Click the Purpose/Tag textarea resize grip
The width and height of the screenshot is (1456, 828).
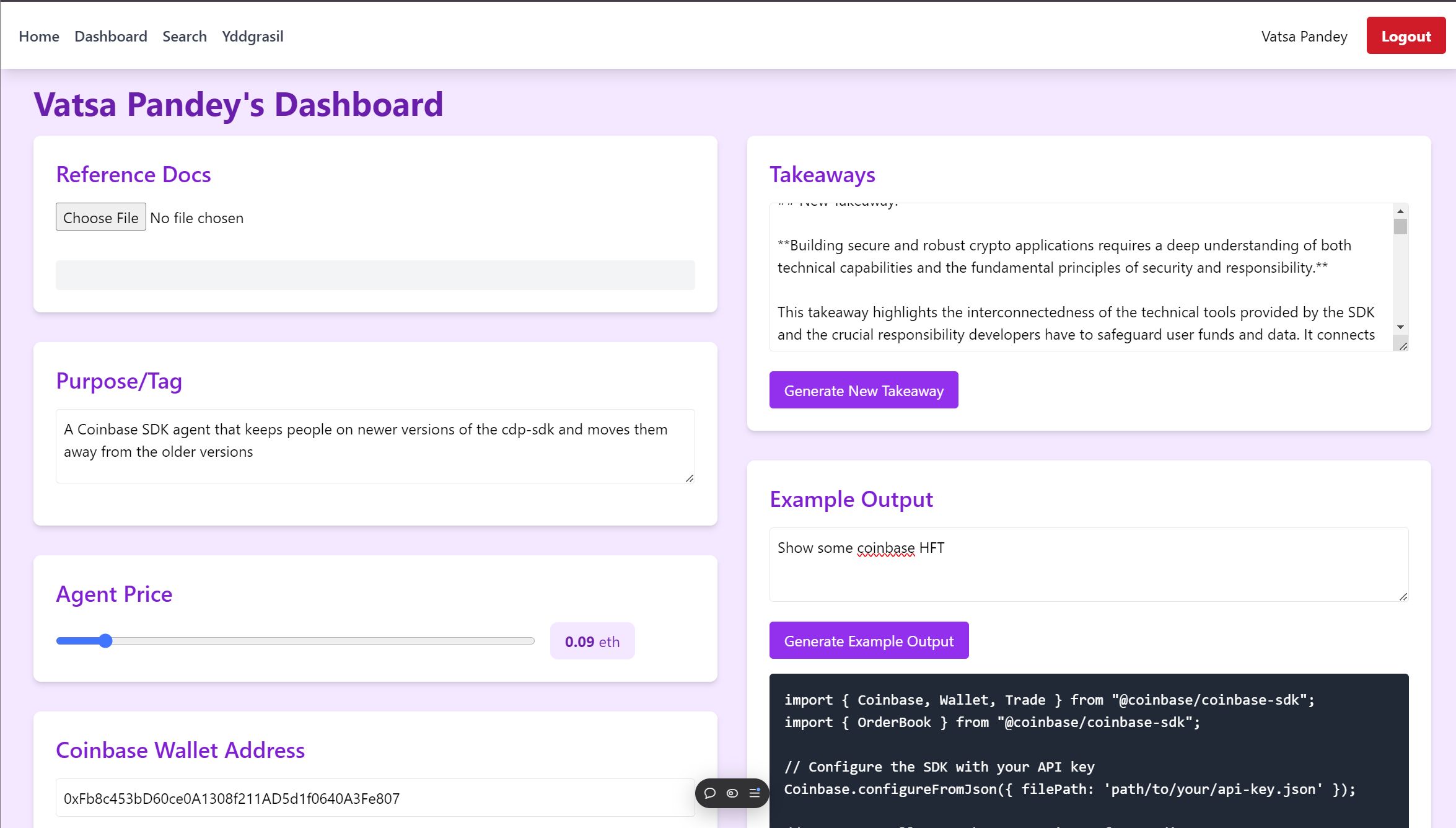tap(690, 478)
